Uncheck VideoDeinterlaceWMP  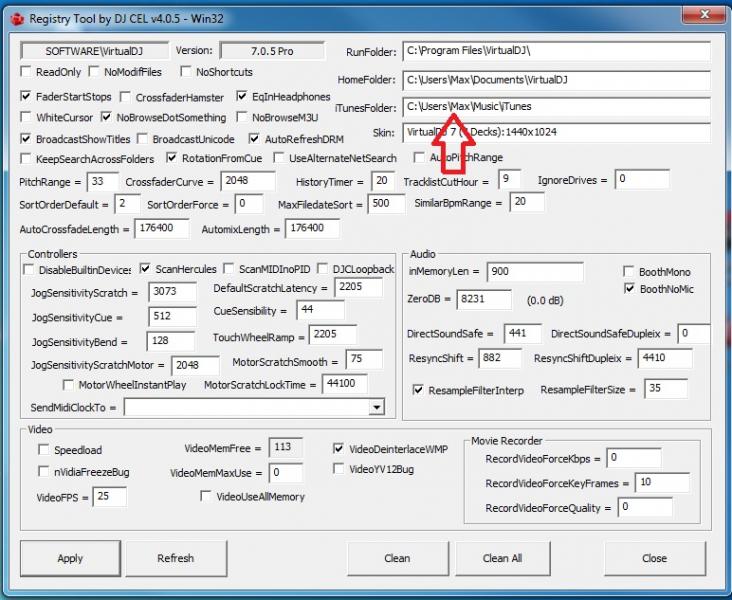pyautogui.click(x=339, y=449)
